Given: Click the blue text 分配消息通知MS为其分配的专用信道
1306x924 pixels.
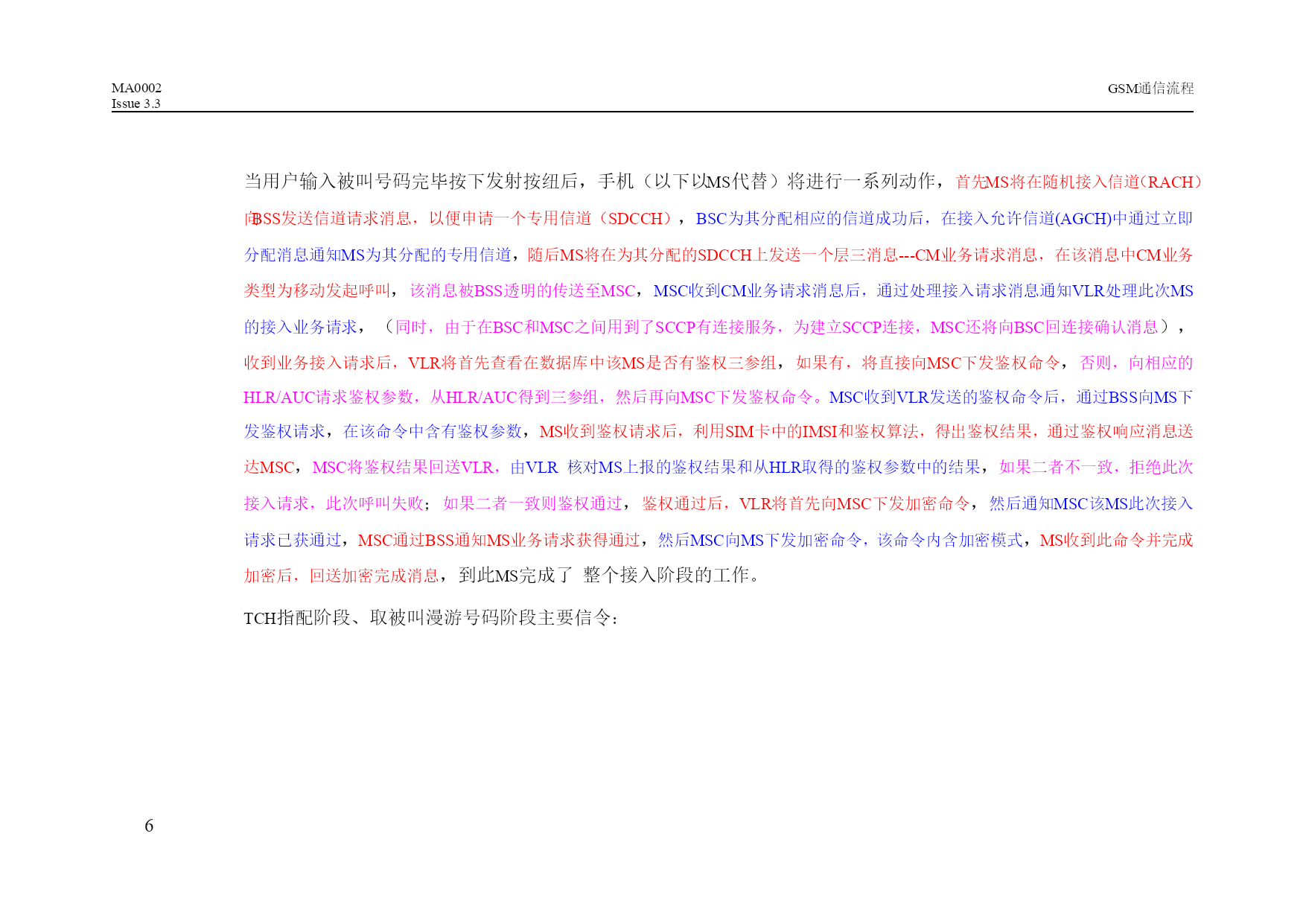Looking at the screenshot, I should 378,255.
